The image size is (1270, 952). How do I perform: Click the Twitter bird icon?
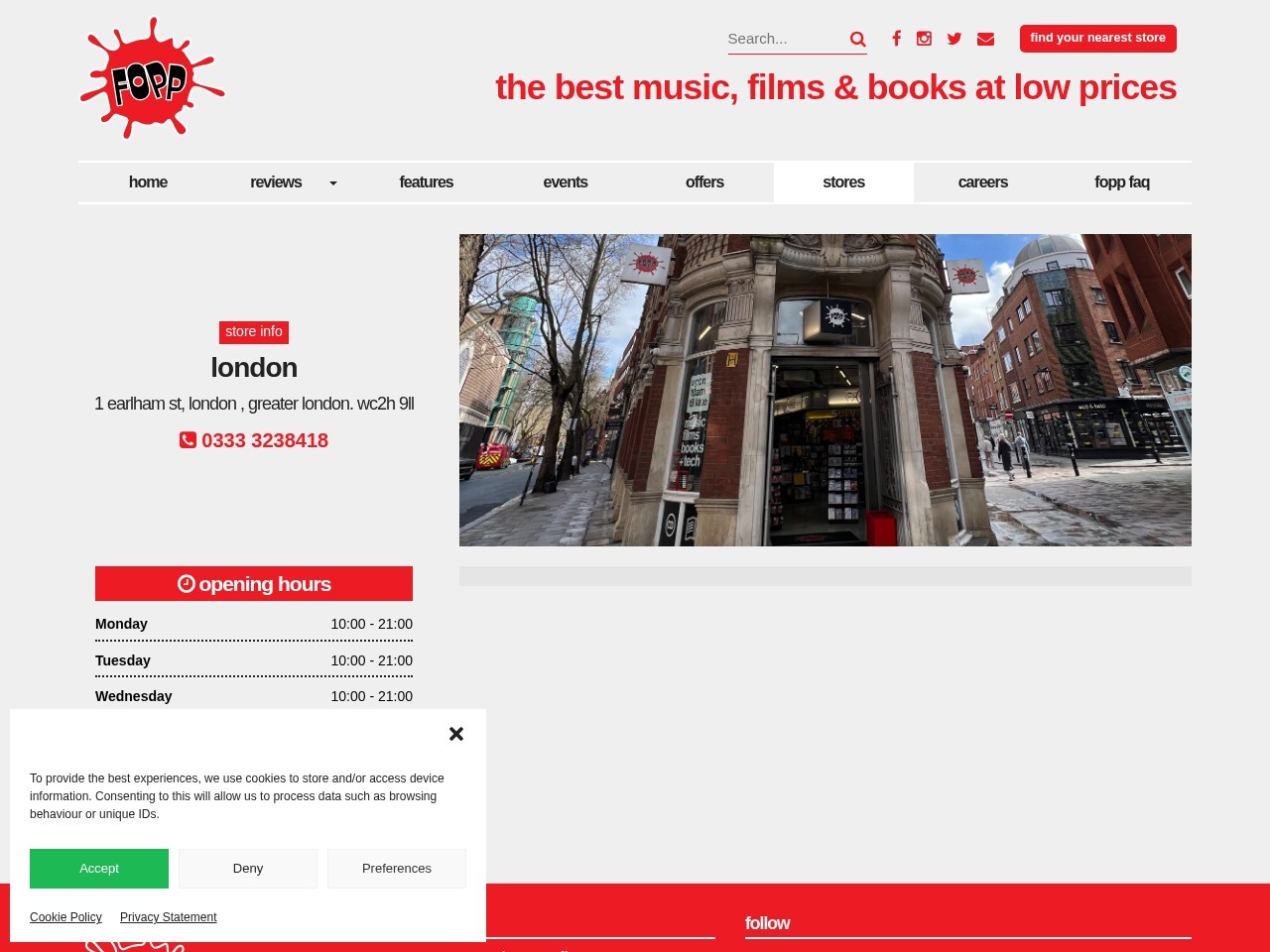[954, 39]
